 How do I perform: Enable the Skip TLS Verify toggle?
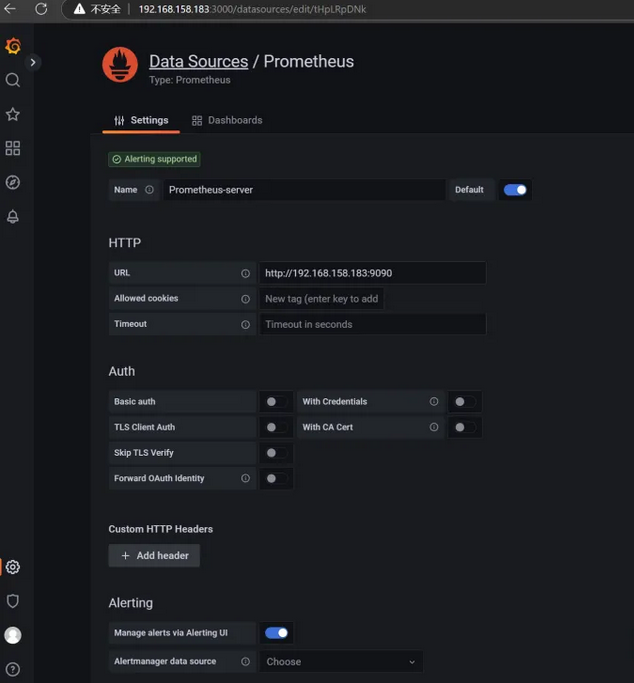(x=276, y=453)
